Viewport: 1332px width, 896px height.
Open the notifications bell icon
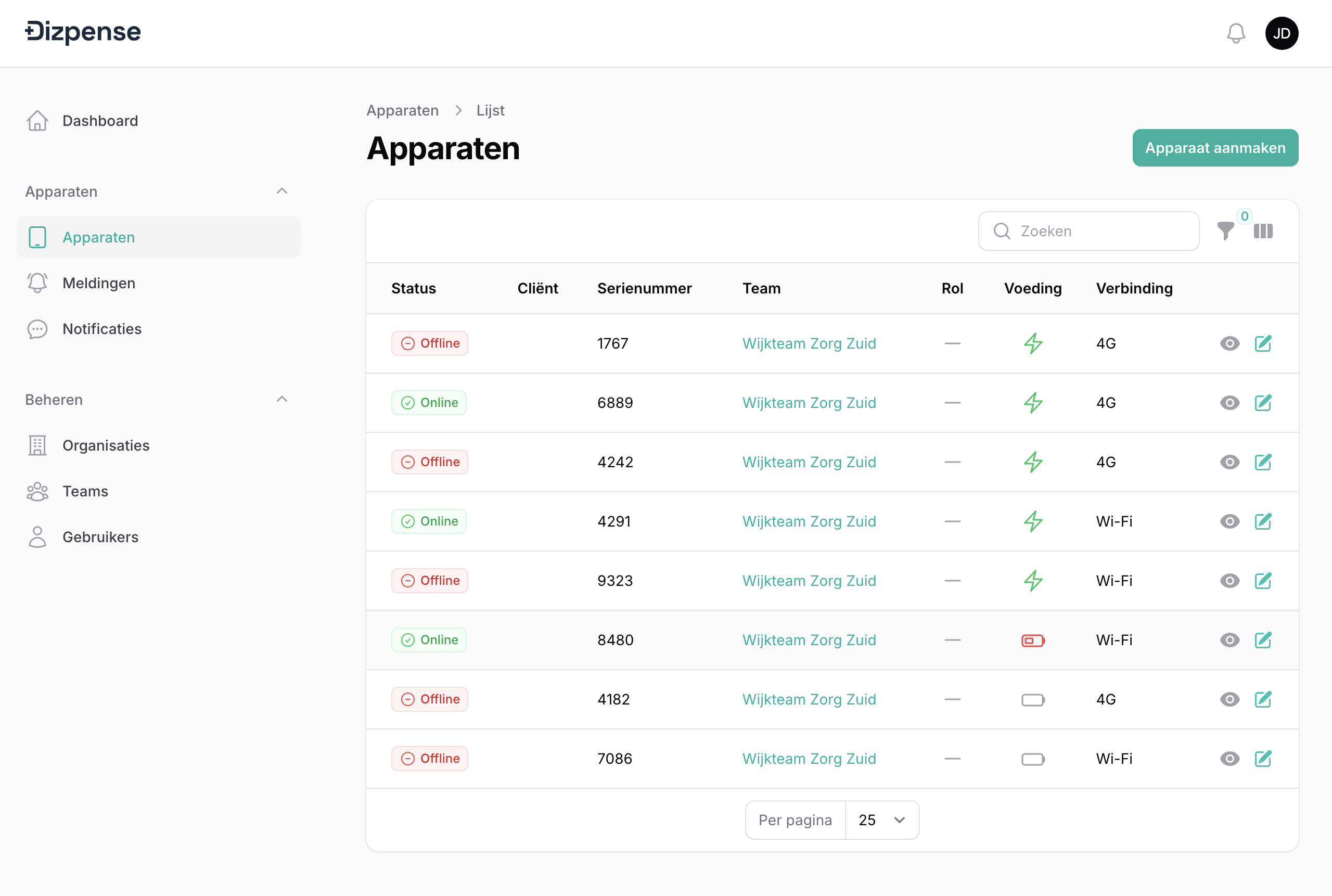tap(1235, 33)
